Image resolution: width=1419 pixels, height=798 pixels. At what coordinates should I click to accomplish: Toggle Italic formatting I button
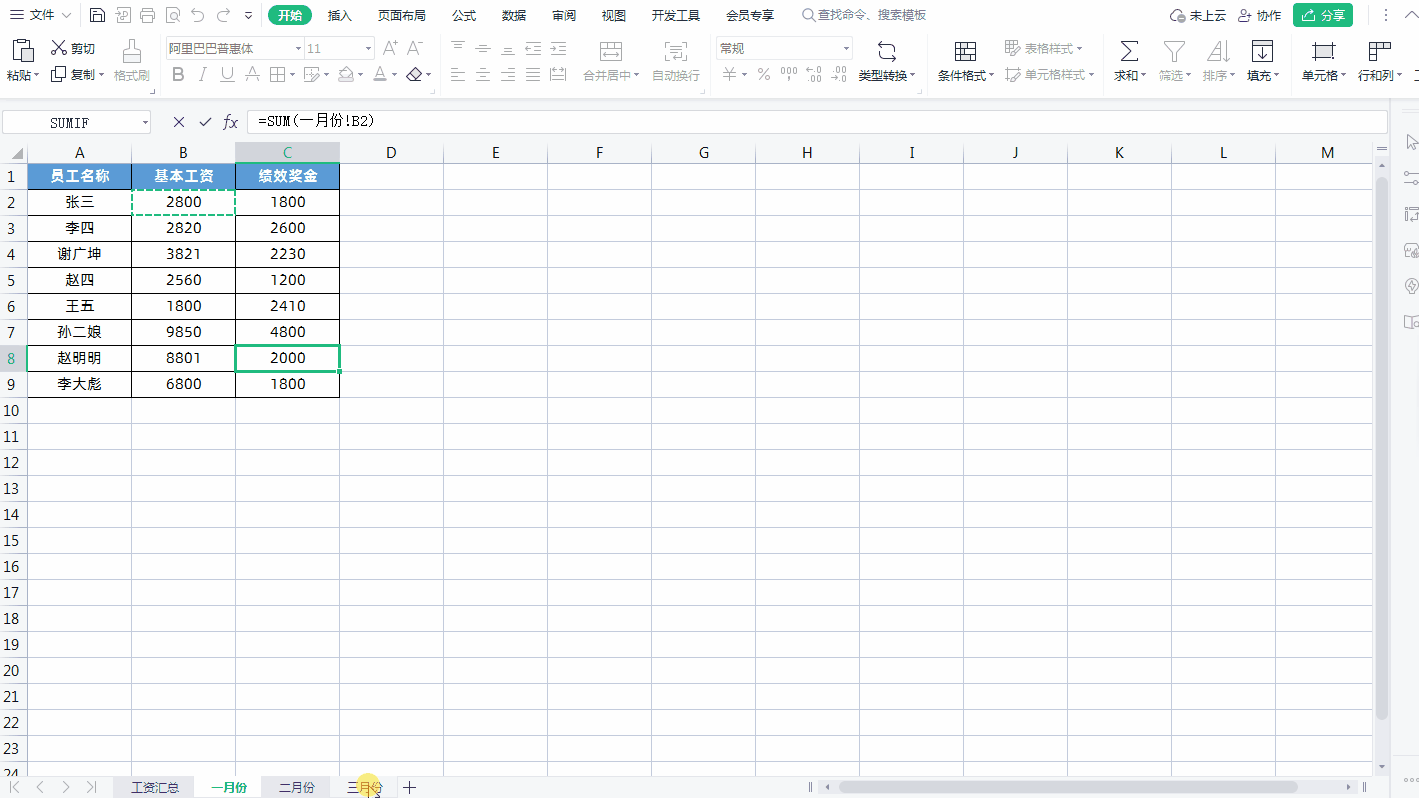click(203, 74)
